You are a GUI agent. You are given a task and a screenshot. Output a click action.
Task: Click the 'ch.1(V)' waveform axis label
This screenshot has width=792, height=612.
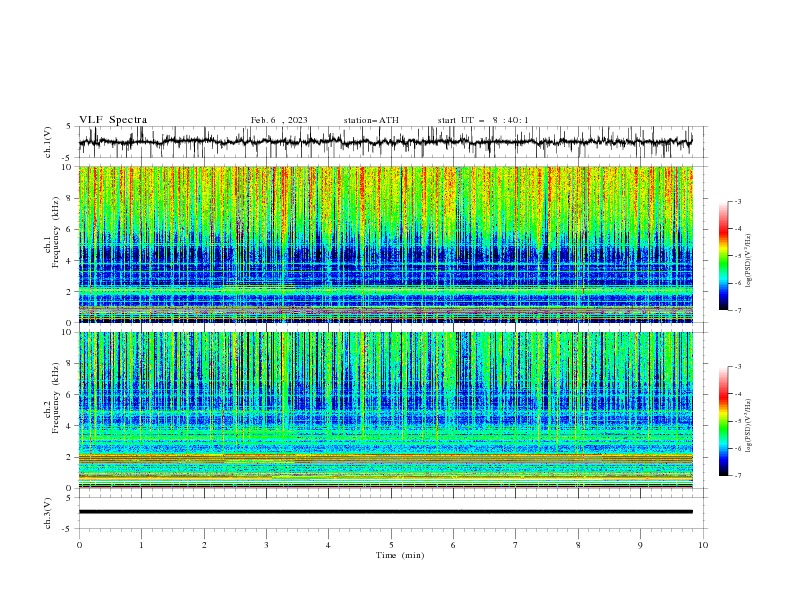pyautogui.click(x=48, y=142)
